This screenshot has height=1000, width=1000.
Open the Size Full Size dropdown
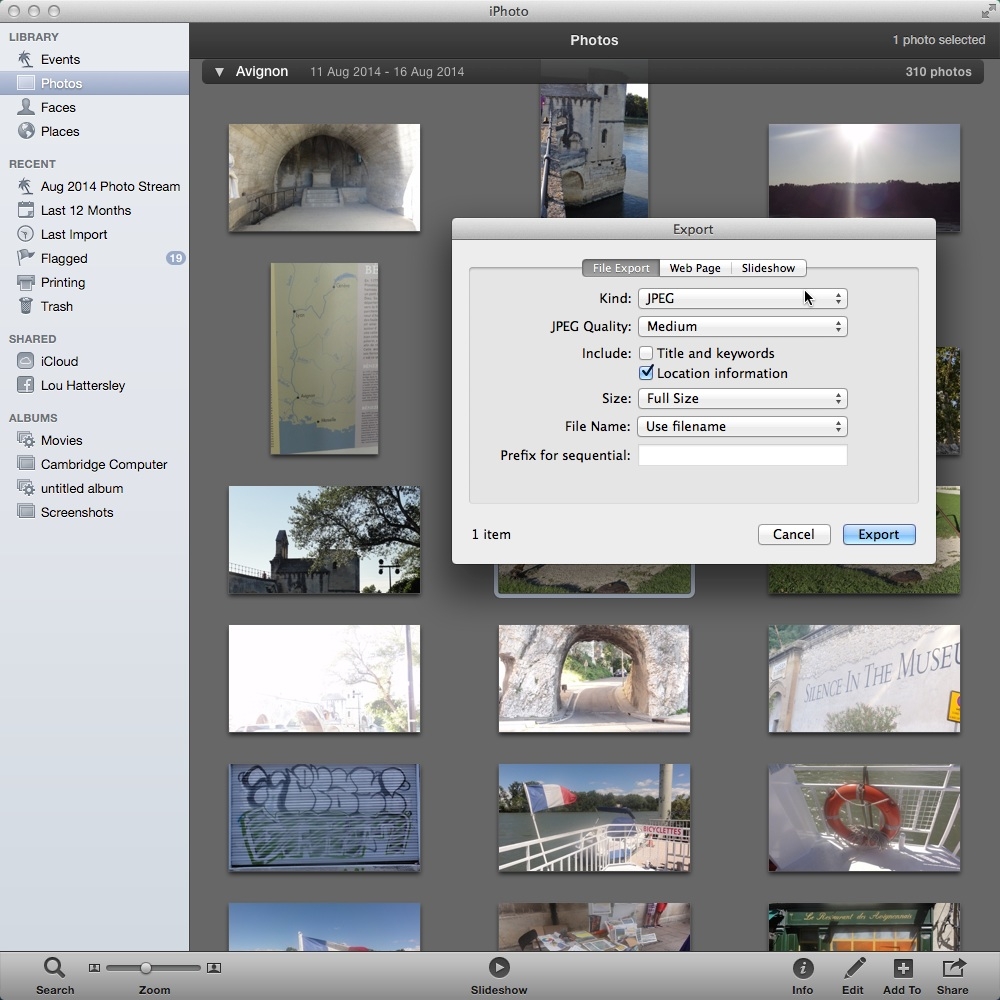point(743,399)
